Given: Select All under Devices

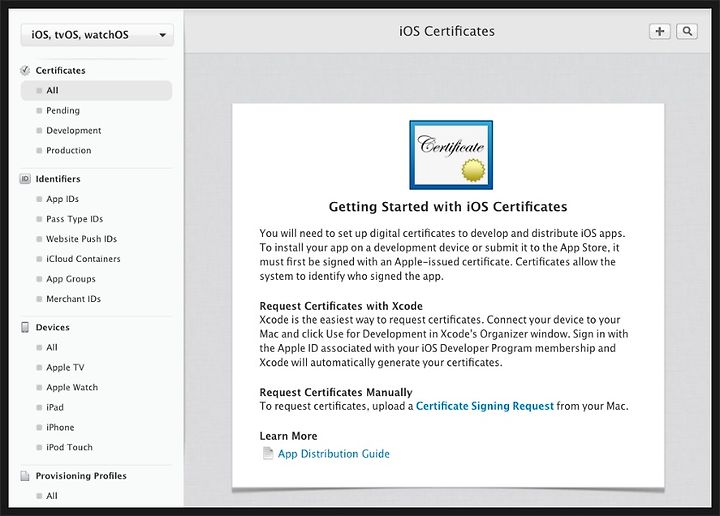Looking at the screenshot, I should click(x=52, y=348).
